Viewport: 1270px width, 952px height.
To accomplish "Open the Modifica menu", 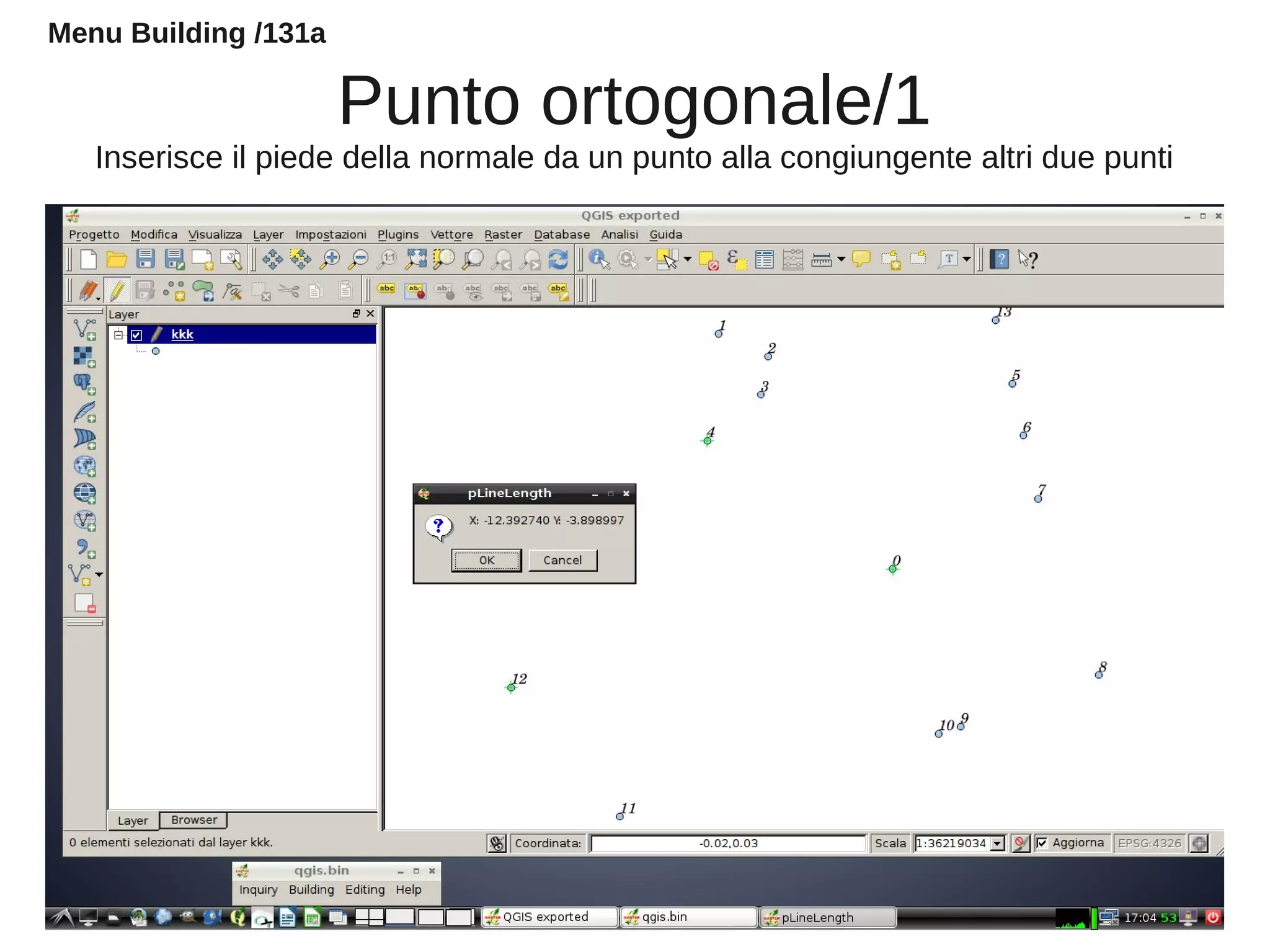I will (154, 235).
